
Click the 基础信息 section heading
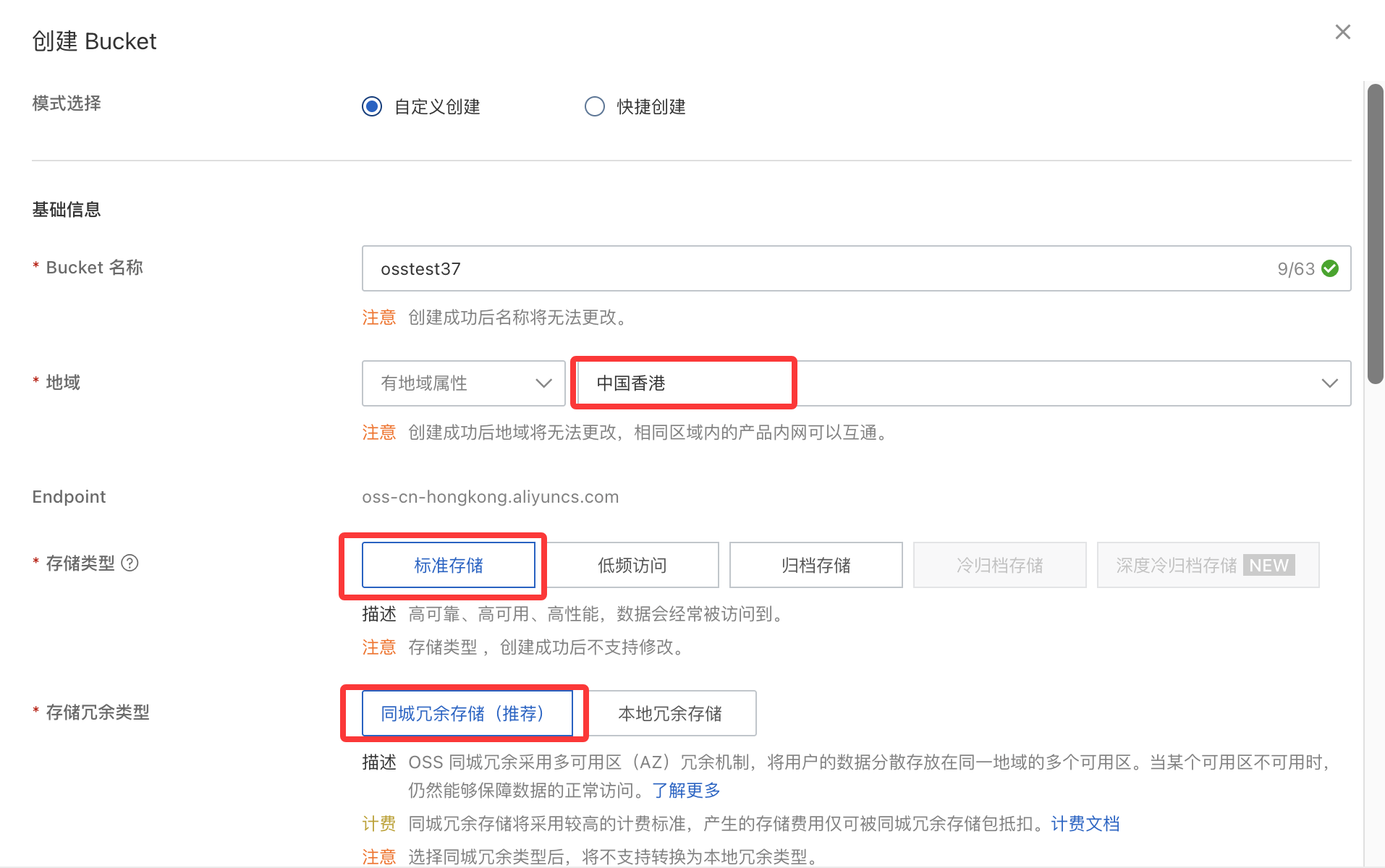click(x=67, y=210)
